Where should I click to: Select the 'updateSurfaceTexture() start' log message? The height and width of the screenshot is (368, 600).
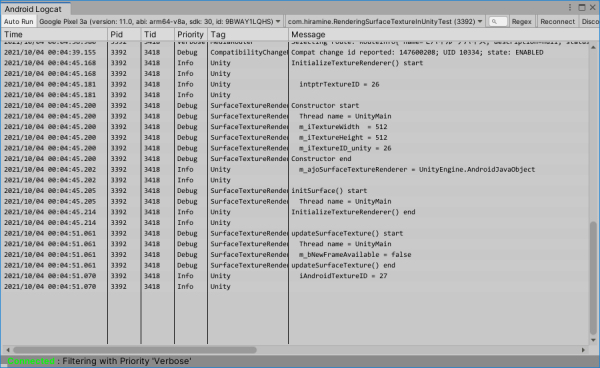pyautogui.click(x=347, y=233)
